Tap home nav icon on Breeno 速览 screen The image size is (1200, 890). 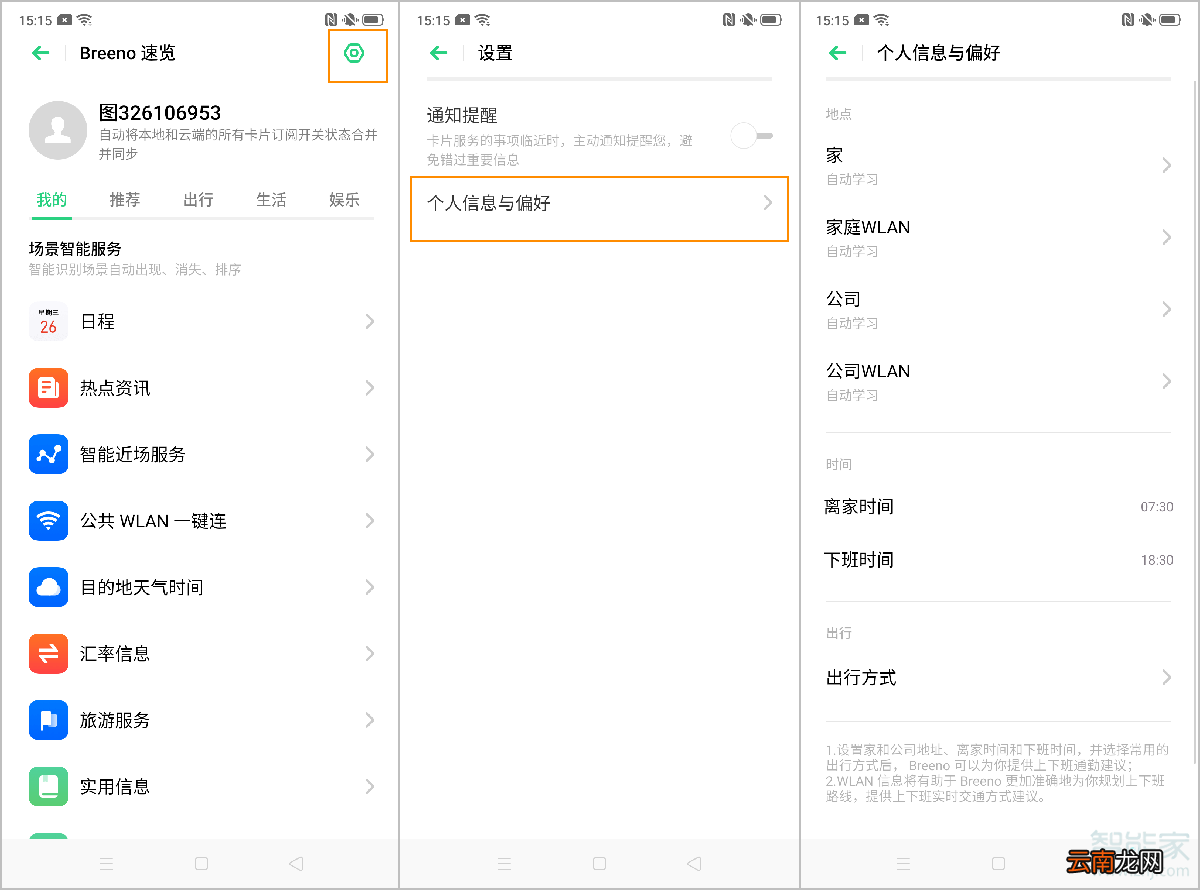coord(201,863)
